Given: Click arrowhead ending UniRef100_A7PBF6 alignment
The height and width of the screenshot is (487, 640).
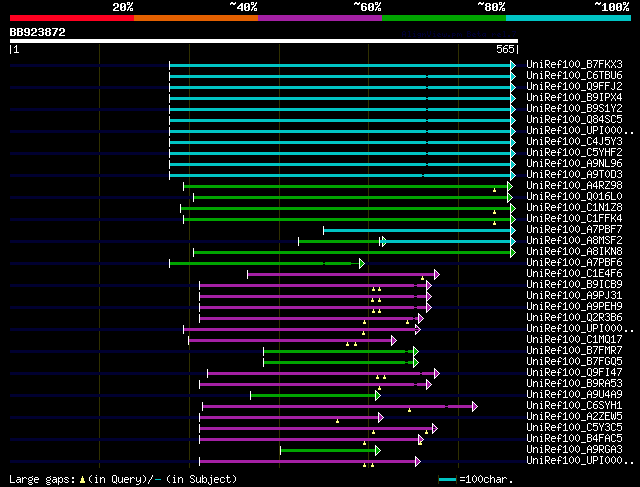Looking at the screenshot, I should pyautogui.click(x=362, y=264).
